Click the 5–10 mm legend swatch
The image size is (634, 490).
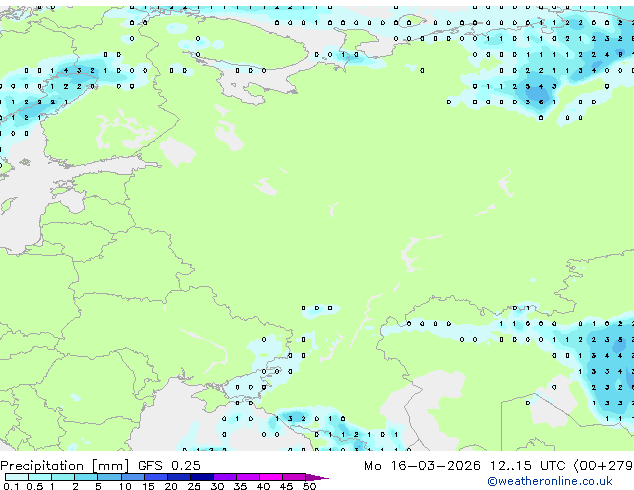pyautogui.click(x=110, y=477)
